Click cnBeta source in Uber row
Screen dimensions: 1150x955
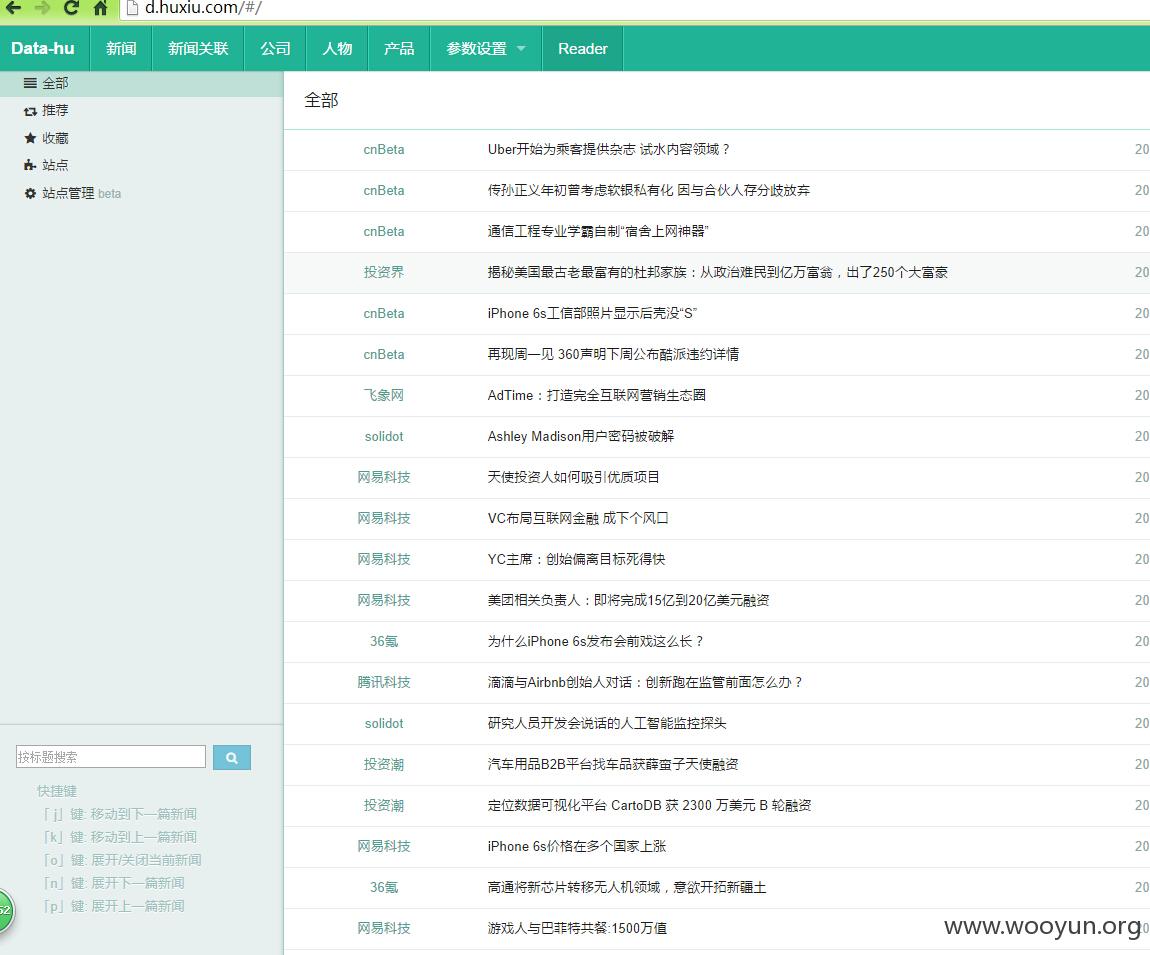click(384, 150)
